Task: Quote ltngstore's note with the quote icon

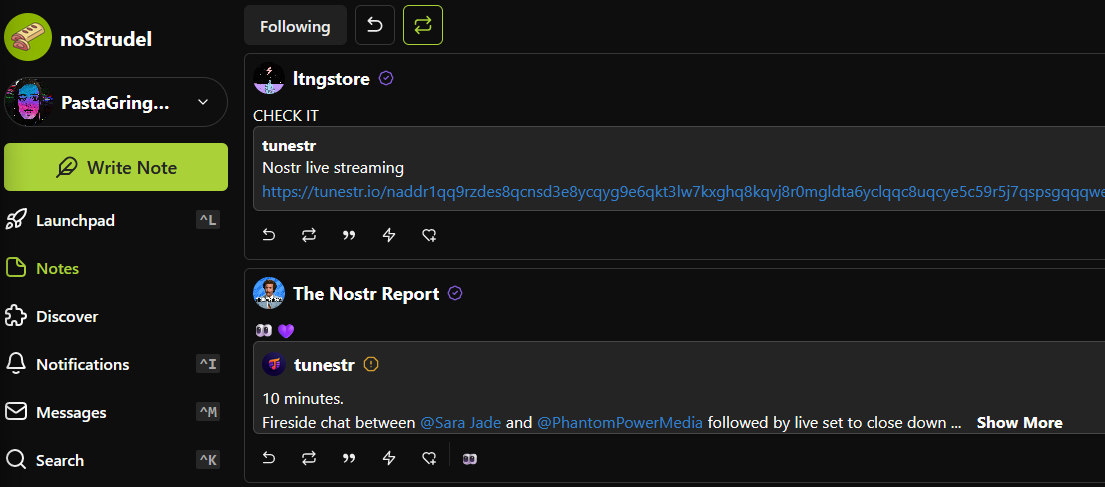Action: pos(349,235)
